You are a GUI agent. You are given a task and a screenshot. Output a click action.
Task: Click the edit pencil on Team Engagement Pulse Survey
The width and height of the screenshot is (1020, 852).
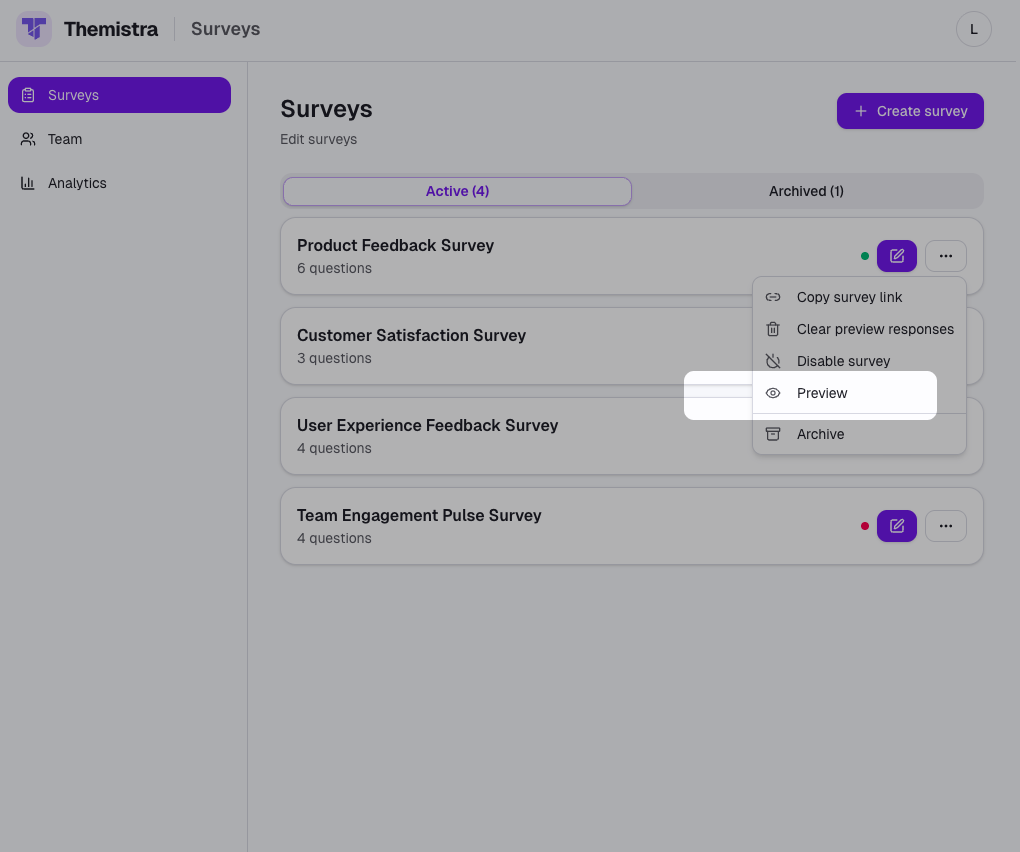896,525
